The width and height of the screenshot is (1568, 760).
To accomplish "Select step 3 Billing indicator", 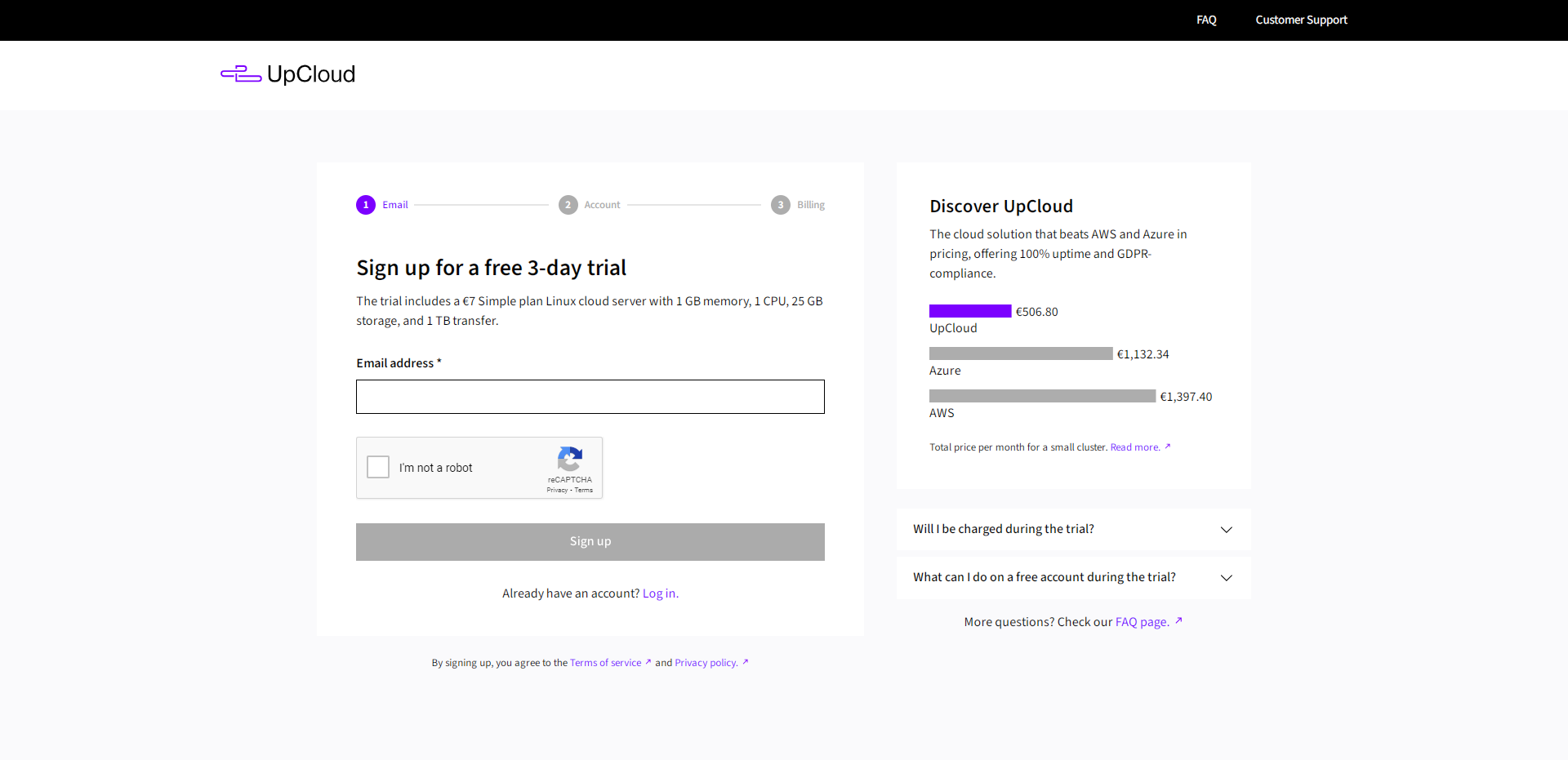I will [x=798, y=205].
